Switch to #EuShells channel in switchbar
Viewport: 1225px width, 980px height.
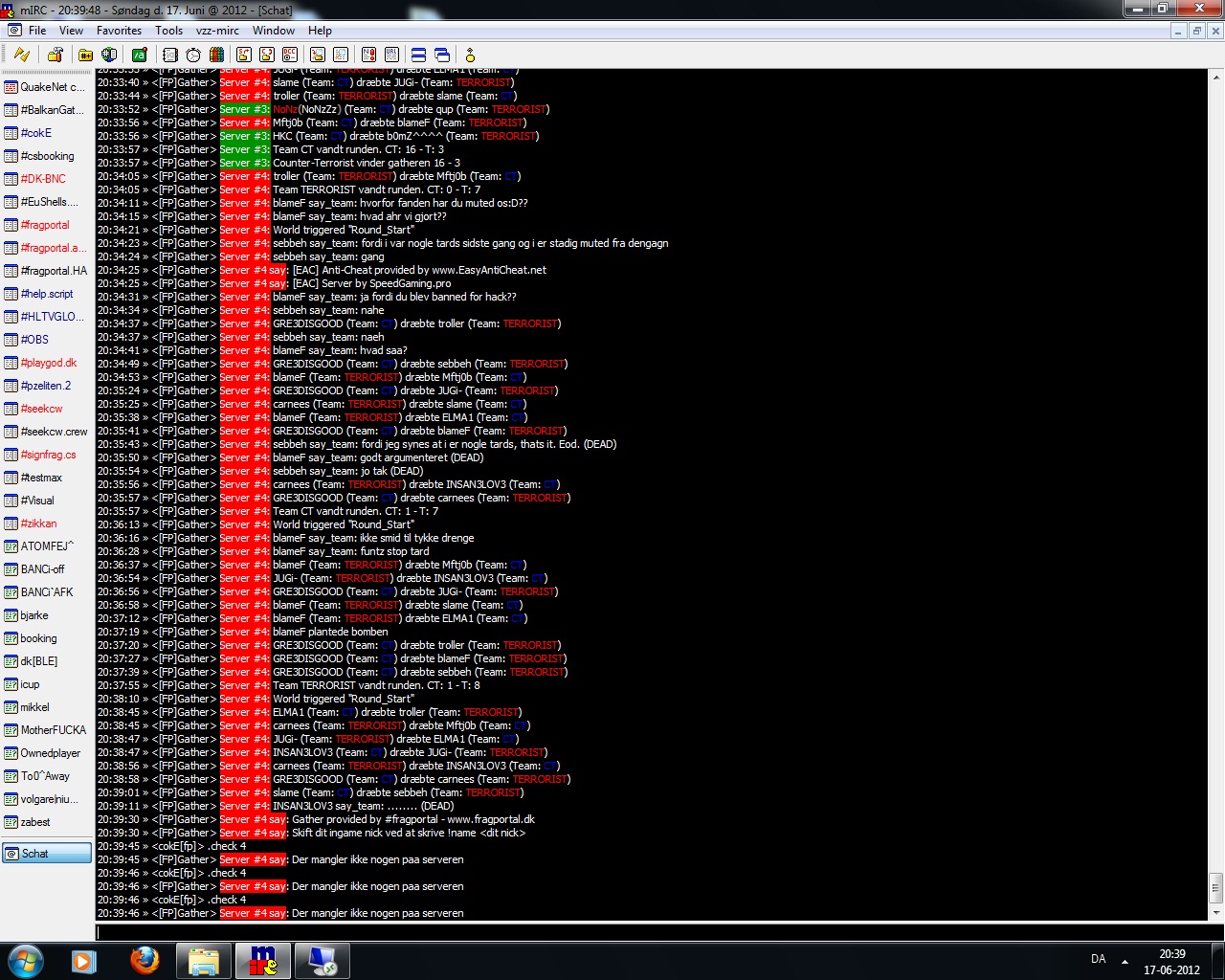tap(47, 202)
